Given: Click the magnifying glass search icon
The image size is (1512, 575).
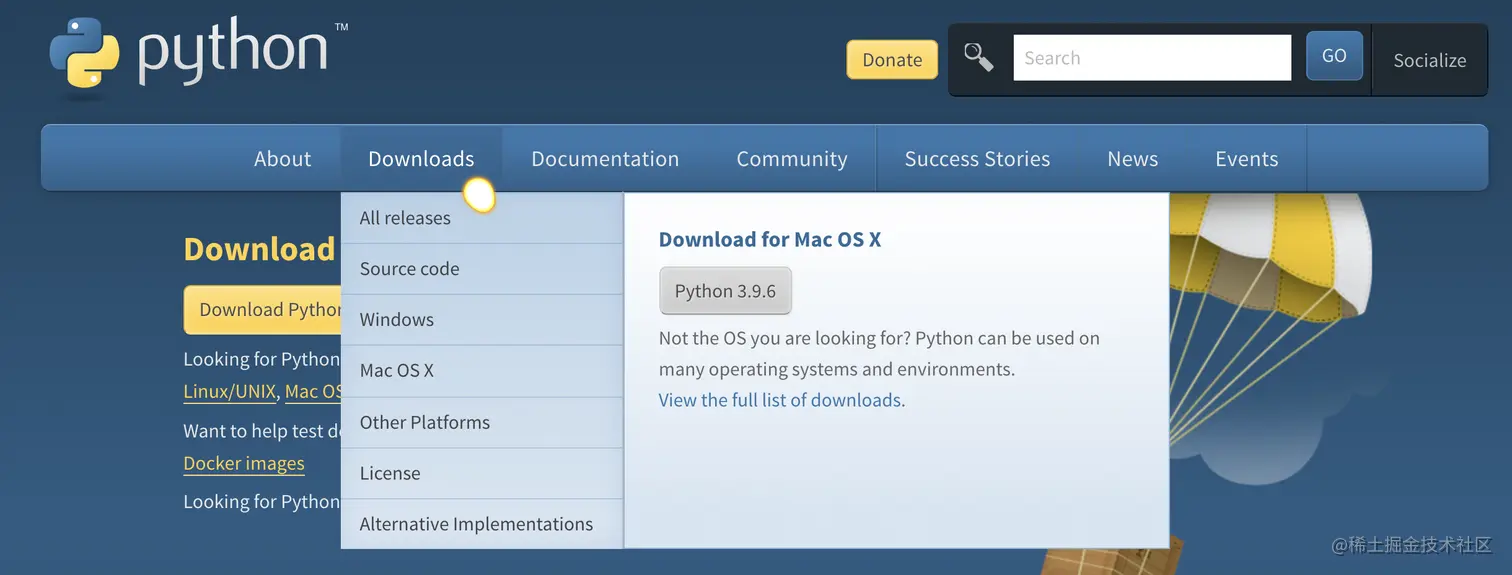Looking at the screenshot, I should pos(978,58).
